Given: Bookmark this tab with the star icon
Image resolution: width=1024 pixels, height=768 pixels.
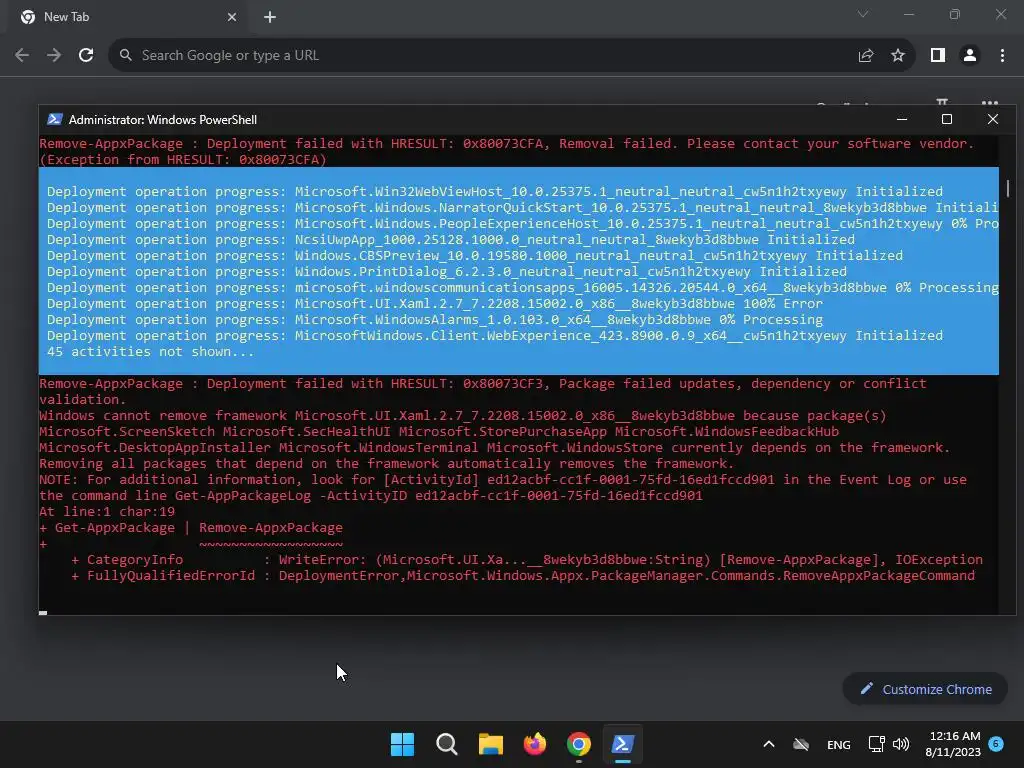Looking at the screenshot, I should tap(898, 56).
